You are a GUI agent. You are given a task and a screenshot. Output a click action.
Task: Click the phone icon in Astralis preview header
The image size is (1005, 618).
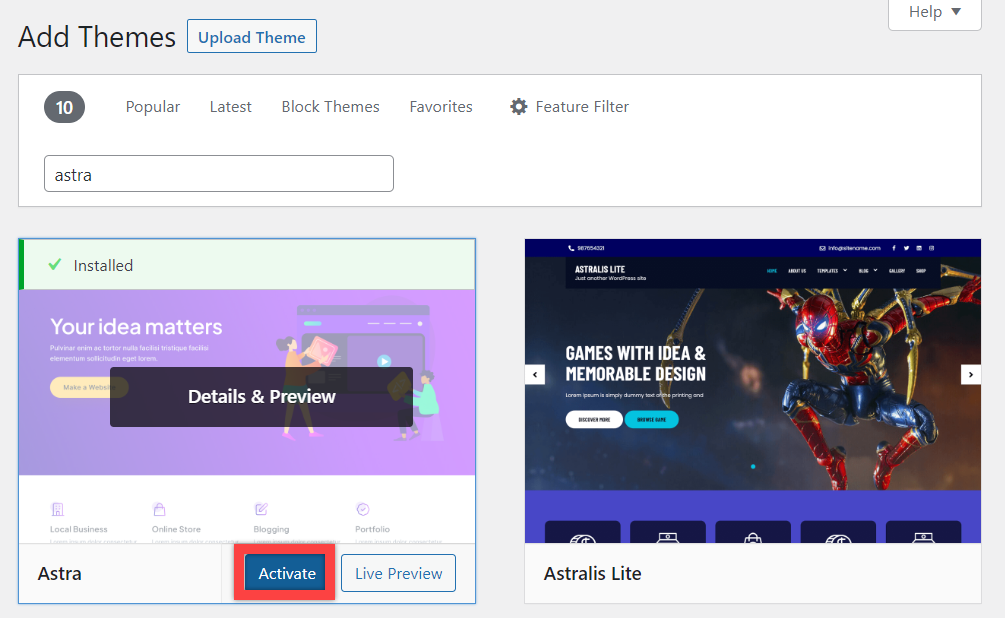coord(571,248)
